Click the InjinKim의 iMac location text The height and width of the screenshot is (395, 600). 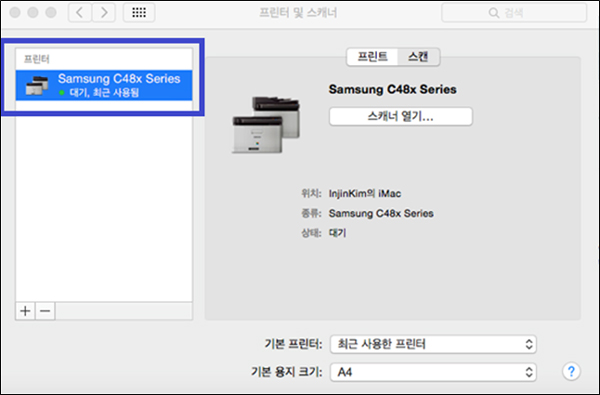click(365, 194)
